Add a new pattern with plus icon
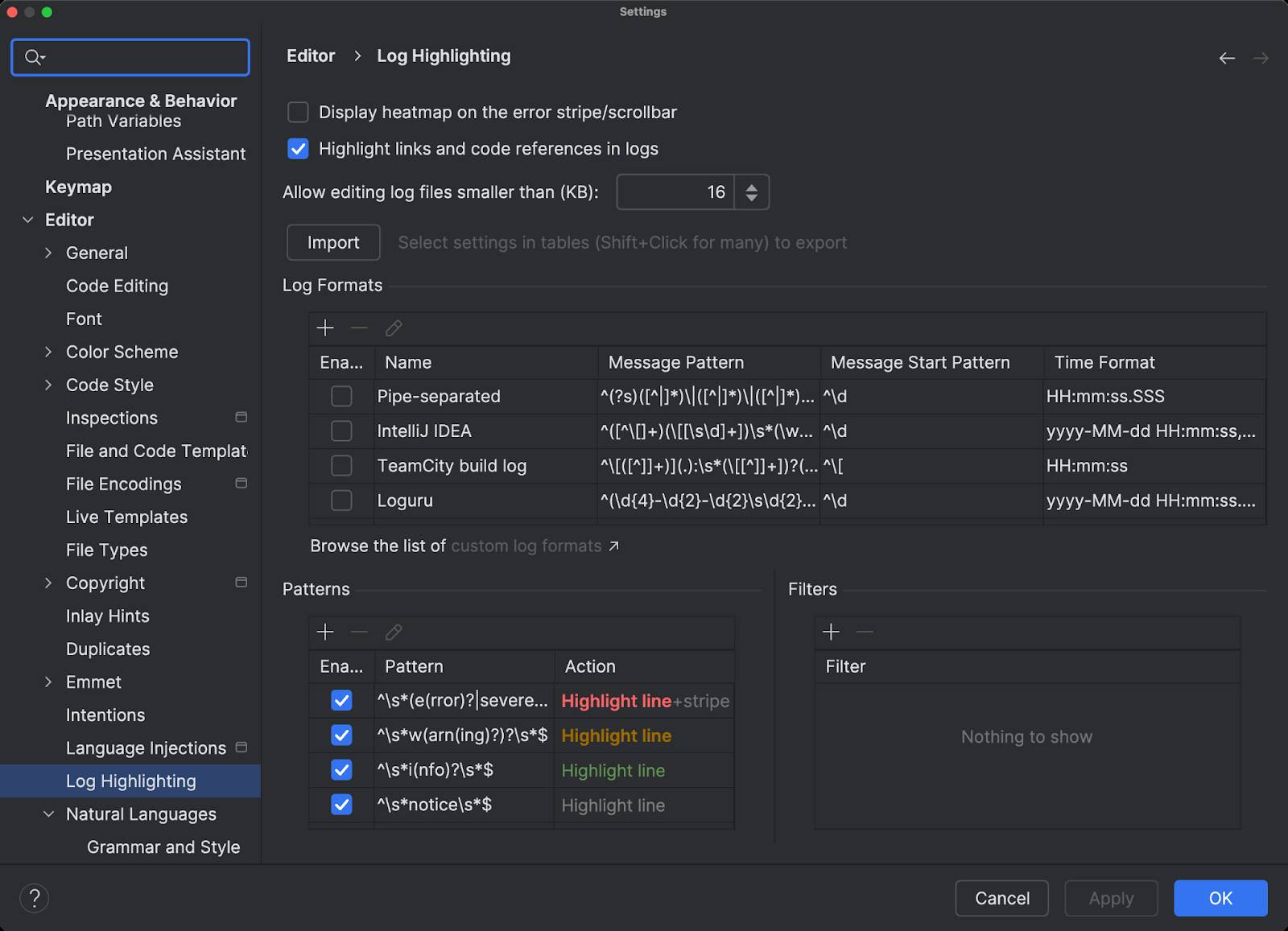 click(x=325, y=632)
